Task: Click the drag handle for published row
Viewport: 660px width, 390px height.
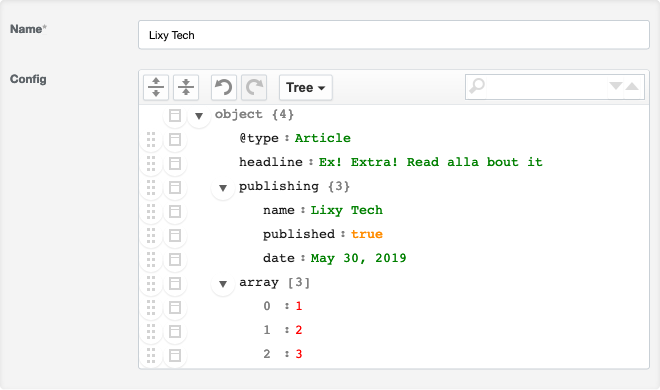Action: [151, 235]
